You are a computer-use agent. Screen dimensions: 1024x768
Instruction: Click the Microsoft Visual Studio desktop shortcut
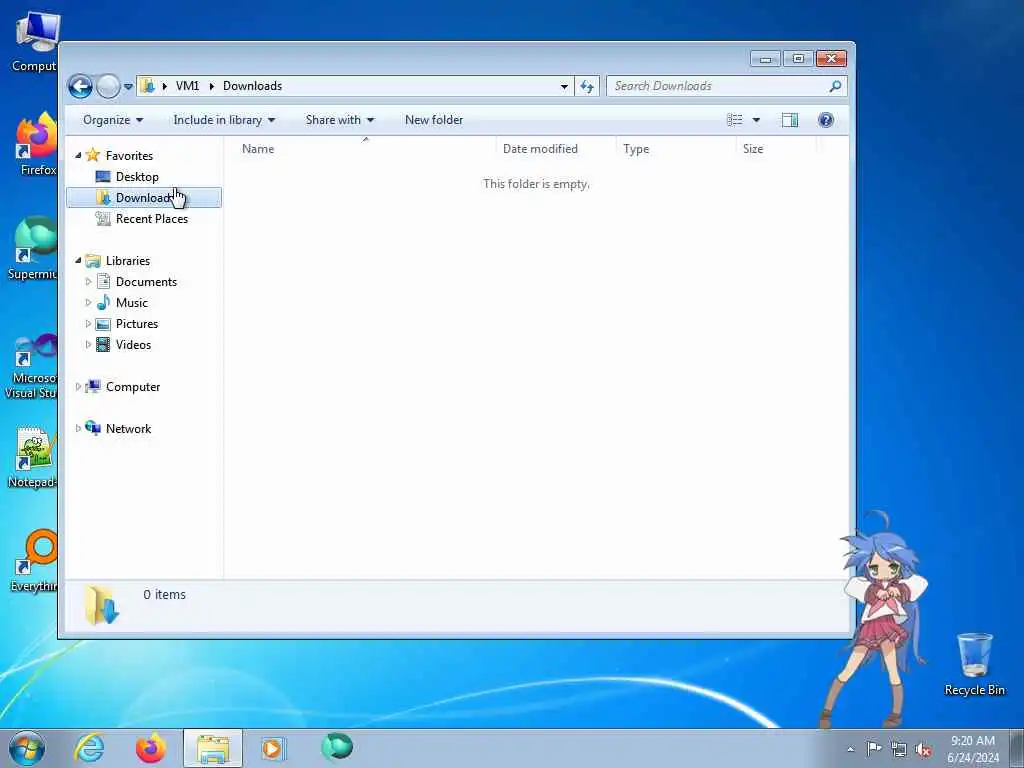coord(31,366)
